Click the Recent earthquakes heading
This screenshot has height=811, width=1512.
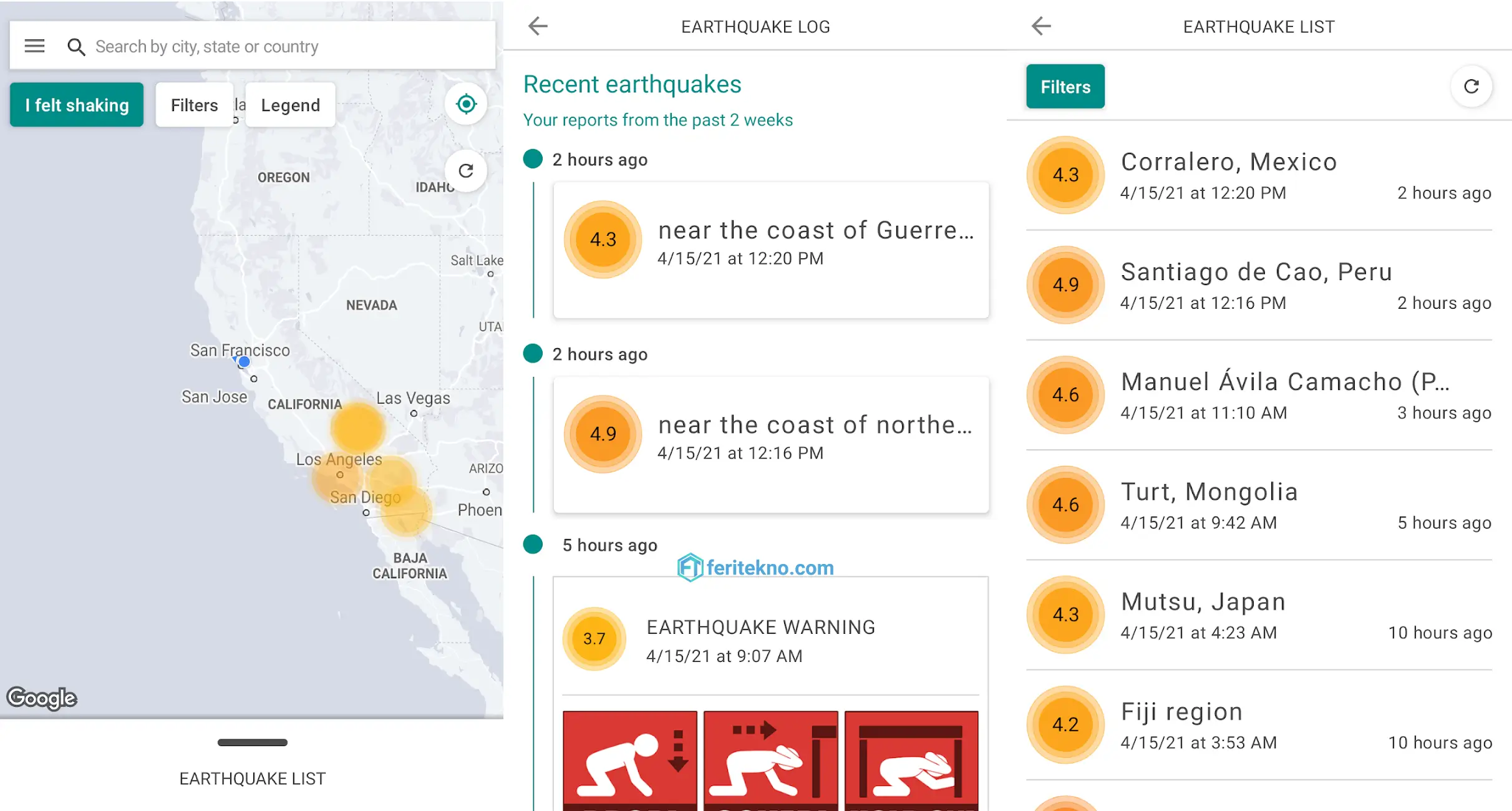click(632, 84)
